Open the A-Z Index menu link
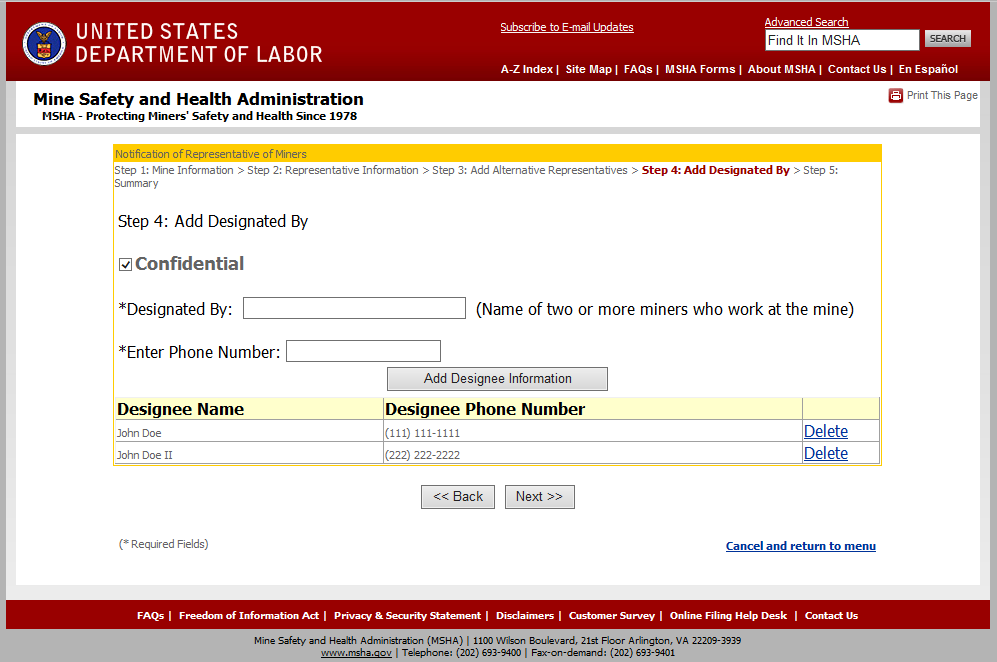 526,69
